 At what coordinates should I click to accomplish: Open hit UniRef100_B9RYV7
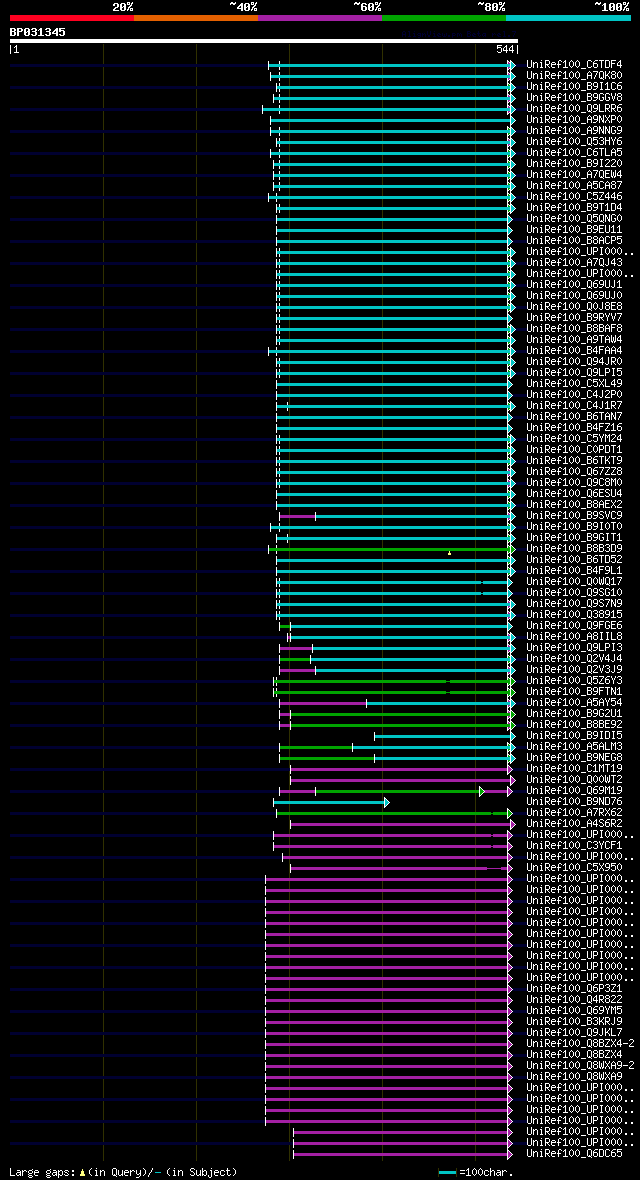pyautogui.click(x=574, y=318)
